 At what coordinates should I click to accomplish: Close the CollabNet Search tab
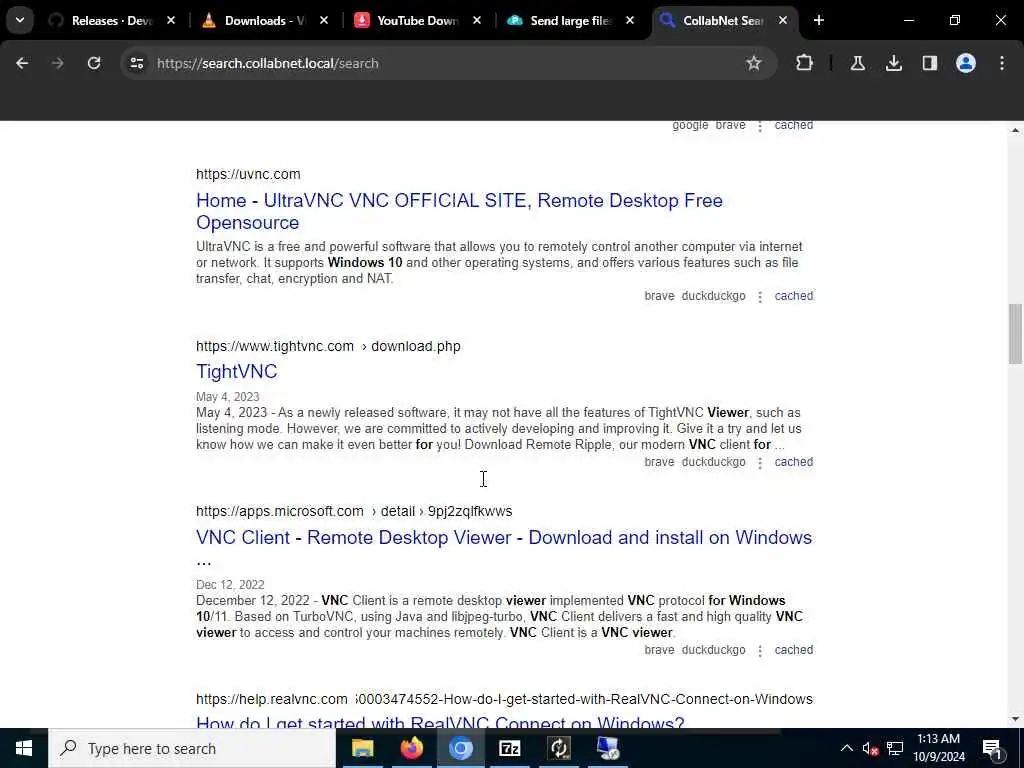[x=782, y=21]
